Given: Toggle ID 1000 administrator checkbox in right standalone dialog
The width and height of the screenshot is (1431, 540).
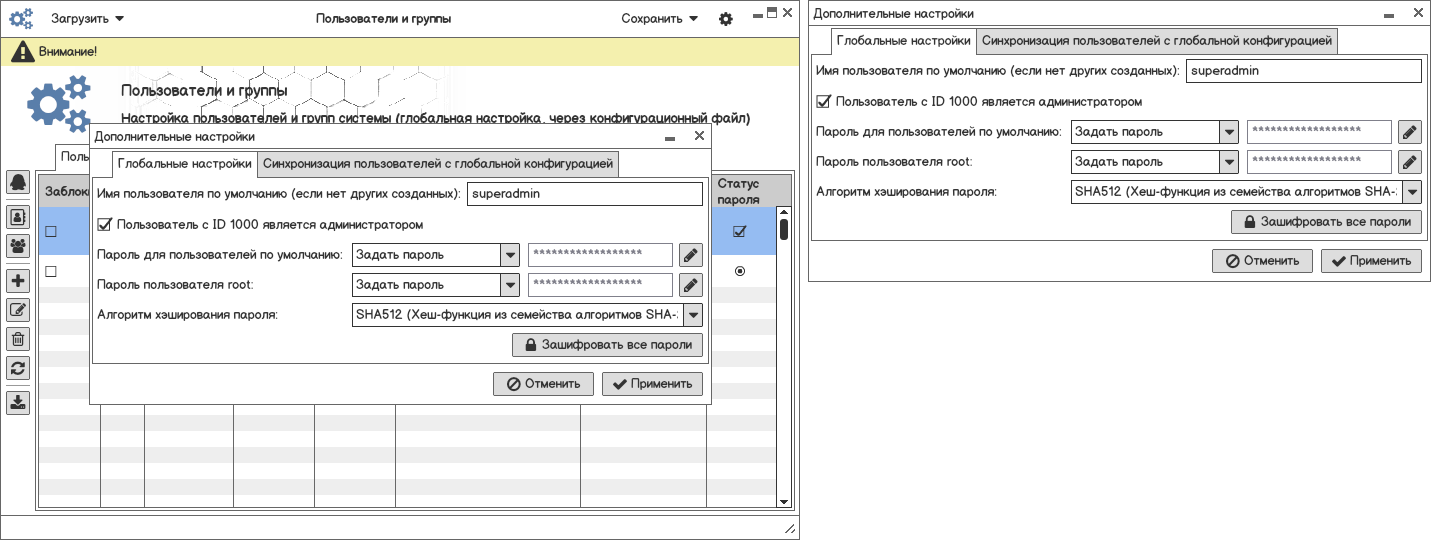Looking at the screenshot, I should tap(824, 101).
